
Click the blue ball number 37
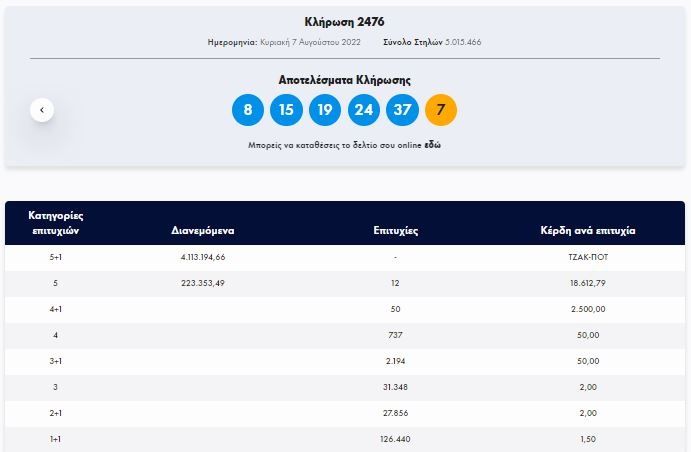point(402,110)
